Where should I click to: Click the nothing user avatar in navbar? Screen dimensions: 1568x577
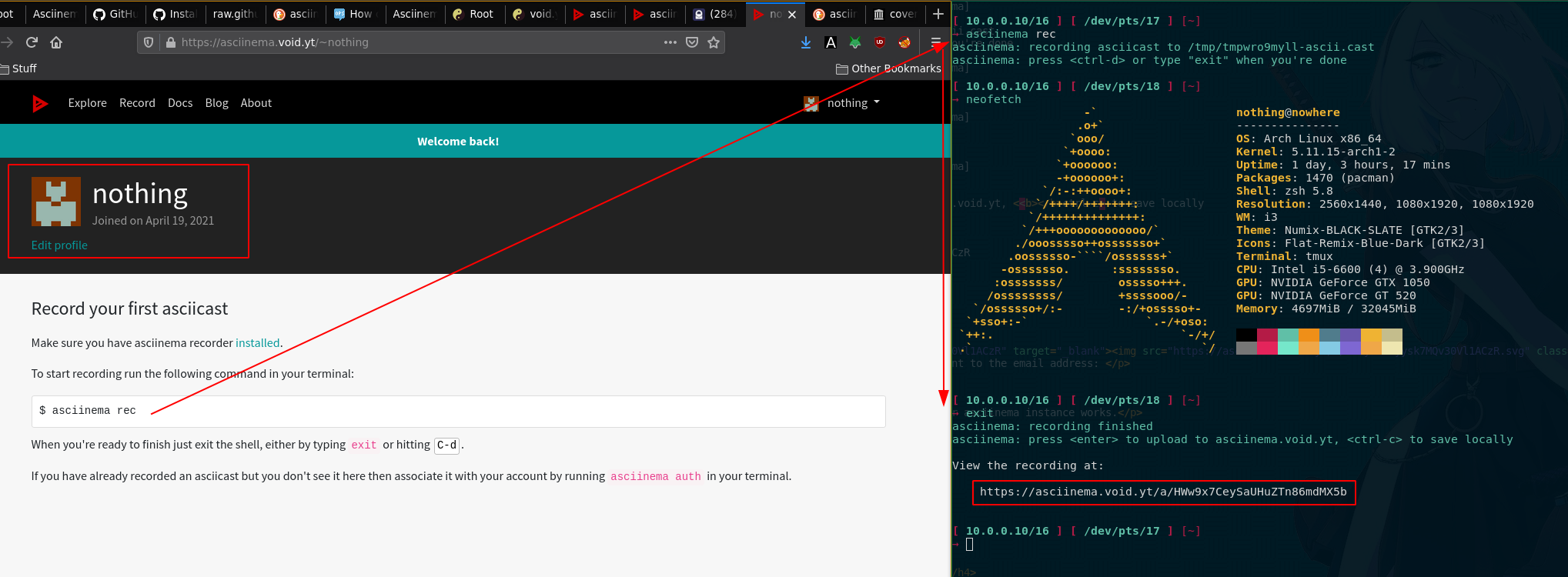(811, 103)
